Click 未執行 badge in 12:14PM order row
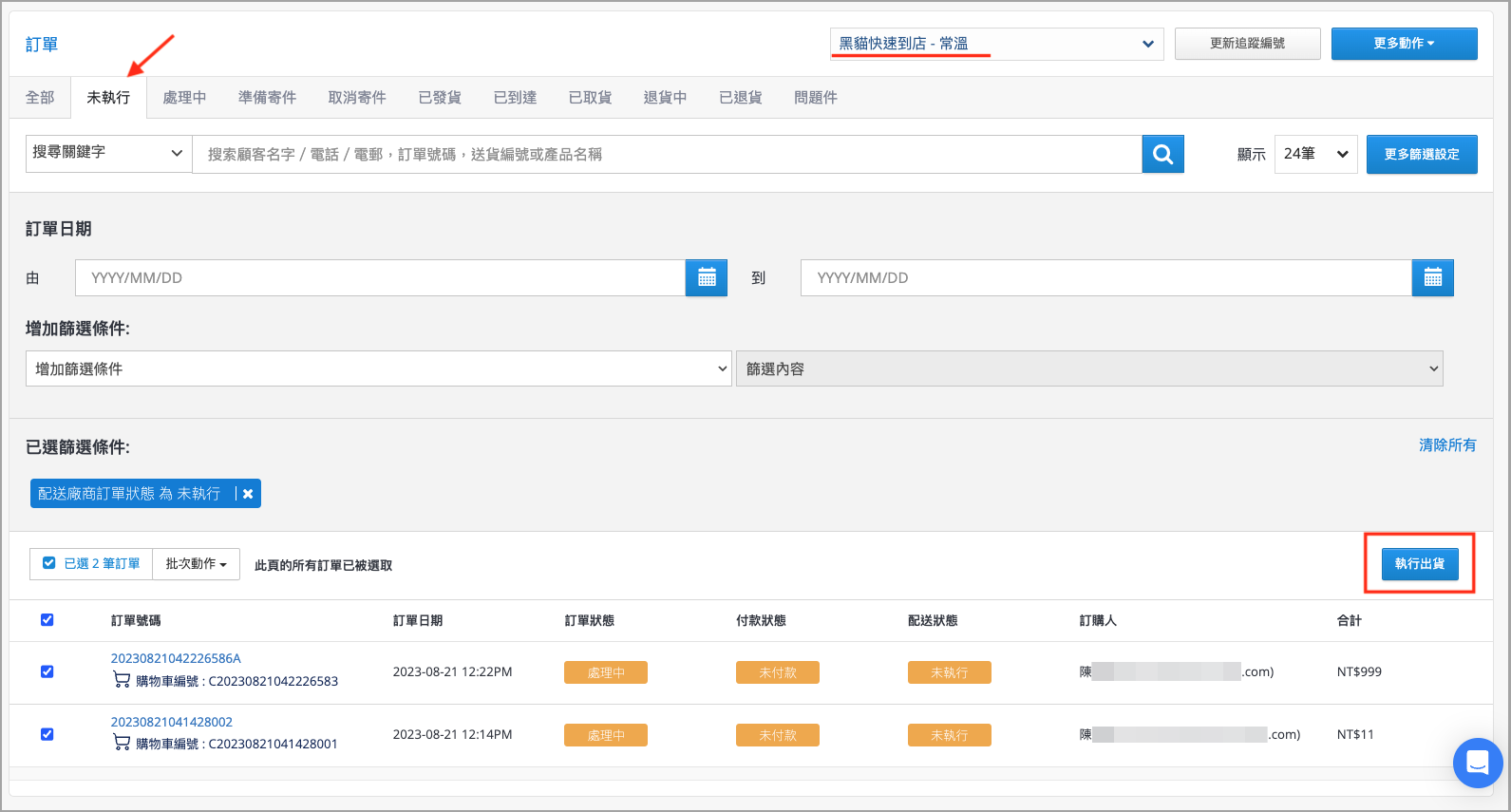This screenshot has height=812, width=1511. [x=950, y=735]
